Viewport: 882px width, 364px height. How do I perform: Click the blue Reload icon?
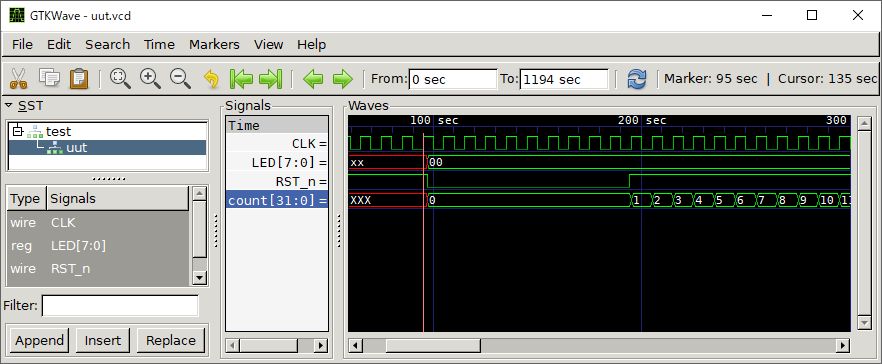point(637,79)
